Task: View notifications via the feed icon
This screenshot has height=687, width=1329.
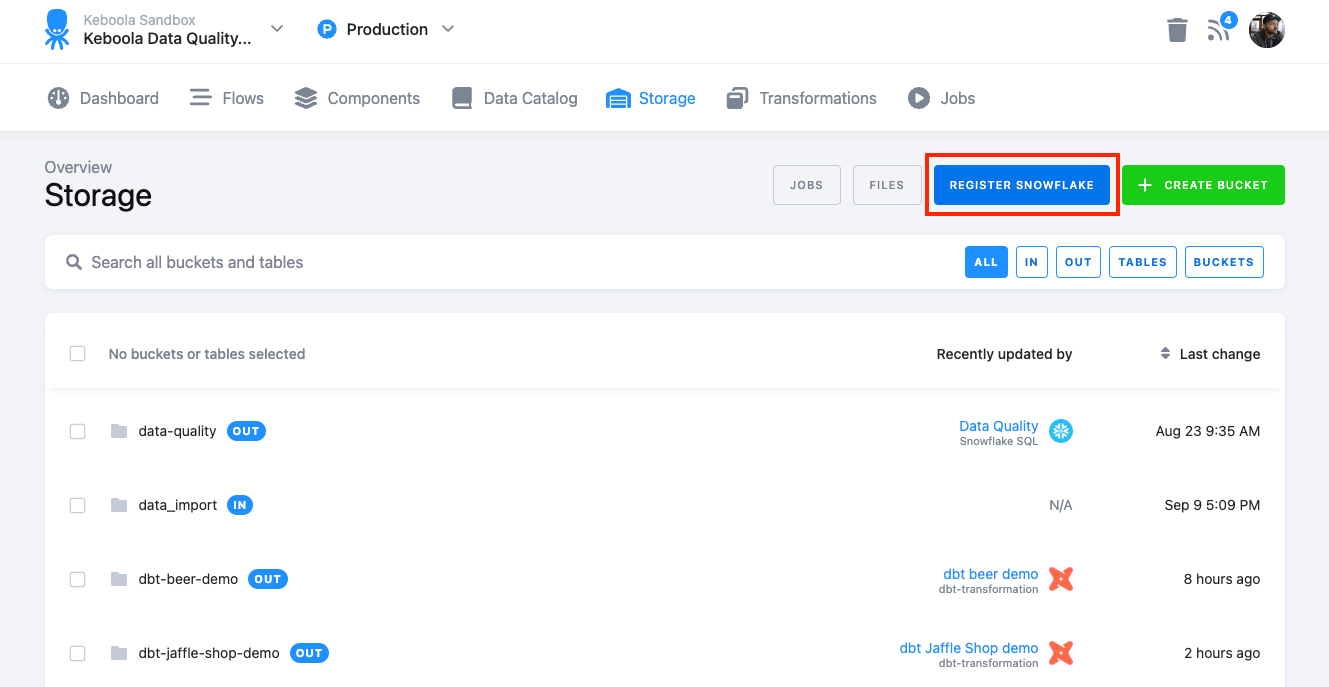Action: point(1219,31)
